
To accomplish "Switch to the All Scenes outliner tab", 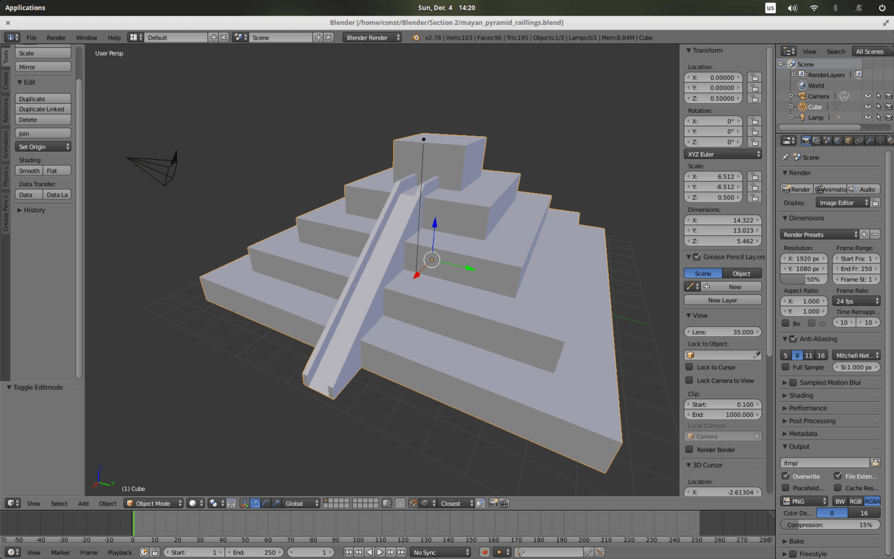I will pyautogui.click(x=868, y=51).
